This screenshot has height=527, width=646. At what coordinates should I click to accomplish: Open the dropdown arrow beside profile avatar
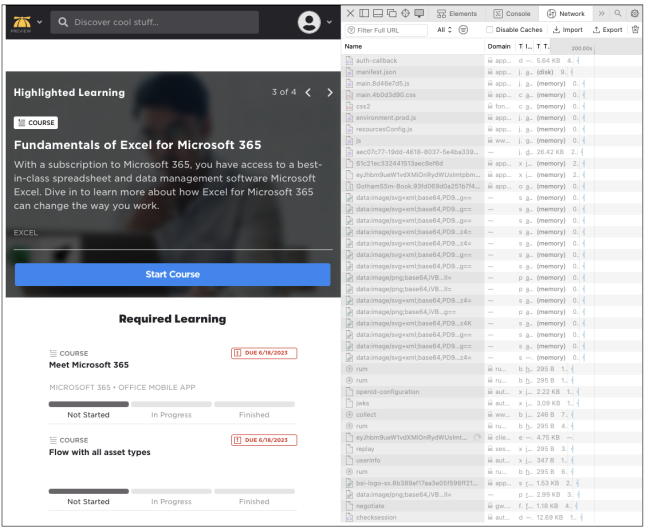click(329, 22)
